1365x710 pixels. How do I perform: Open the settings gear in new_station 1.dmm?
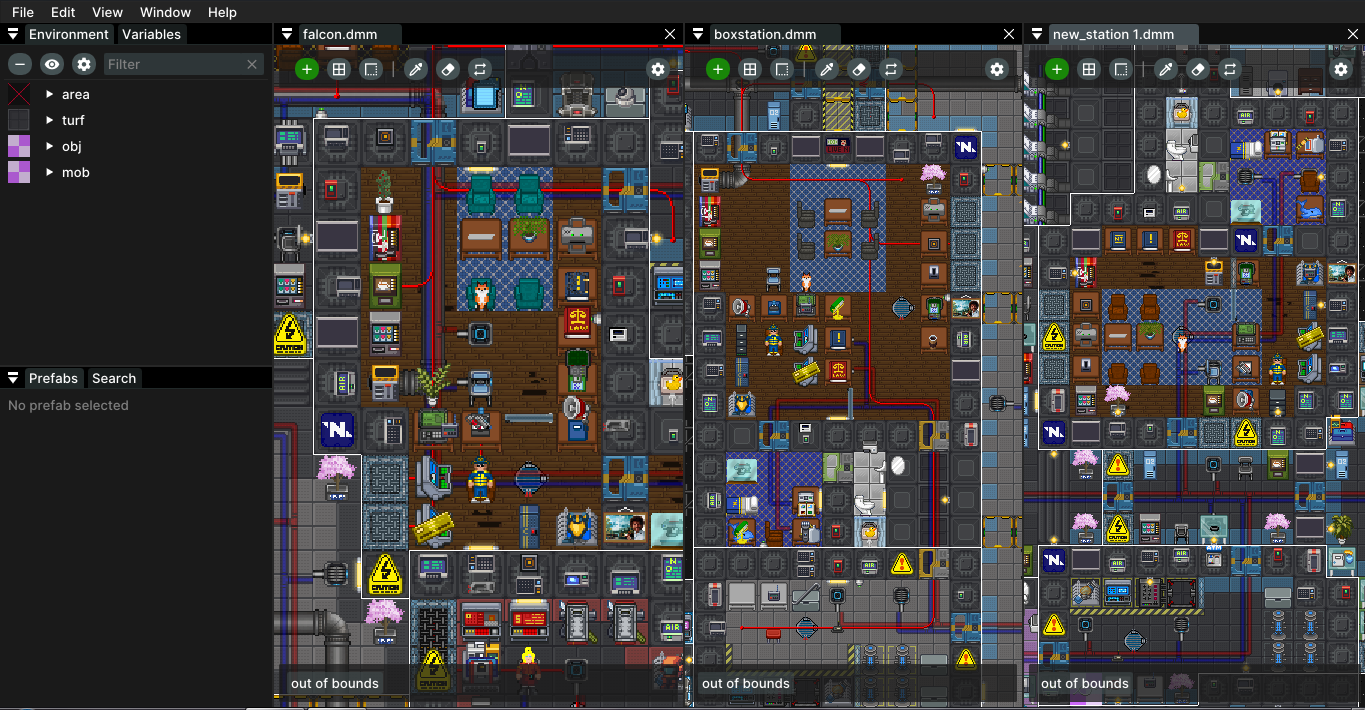click(x=1342, y=69)
